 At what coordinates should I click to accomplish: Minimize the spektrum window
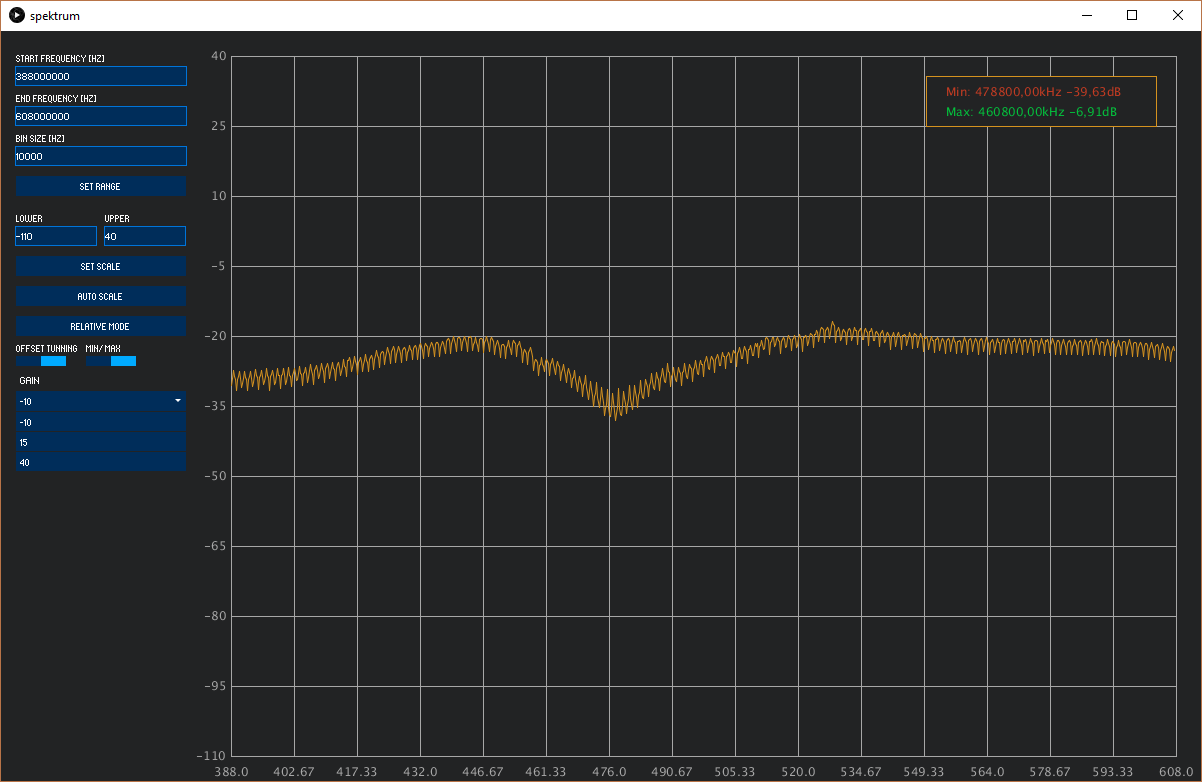[1087, 15]
